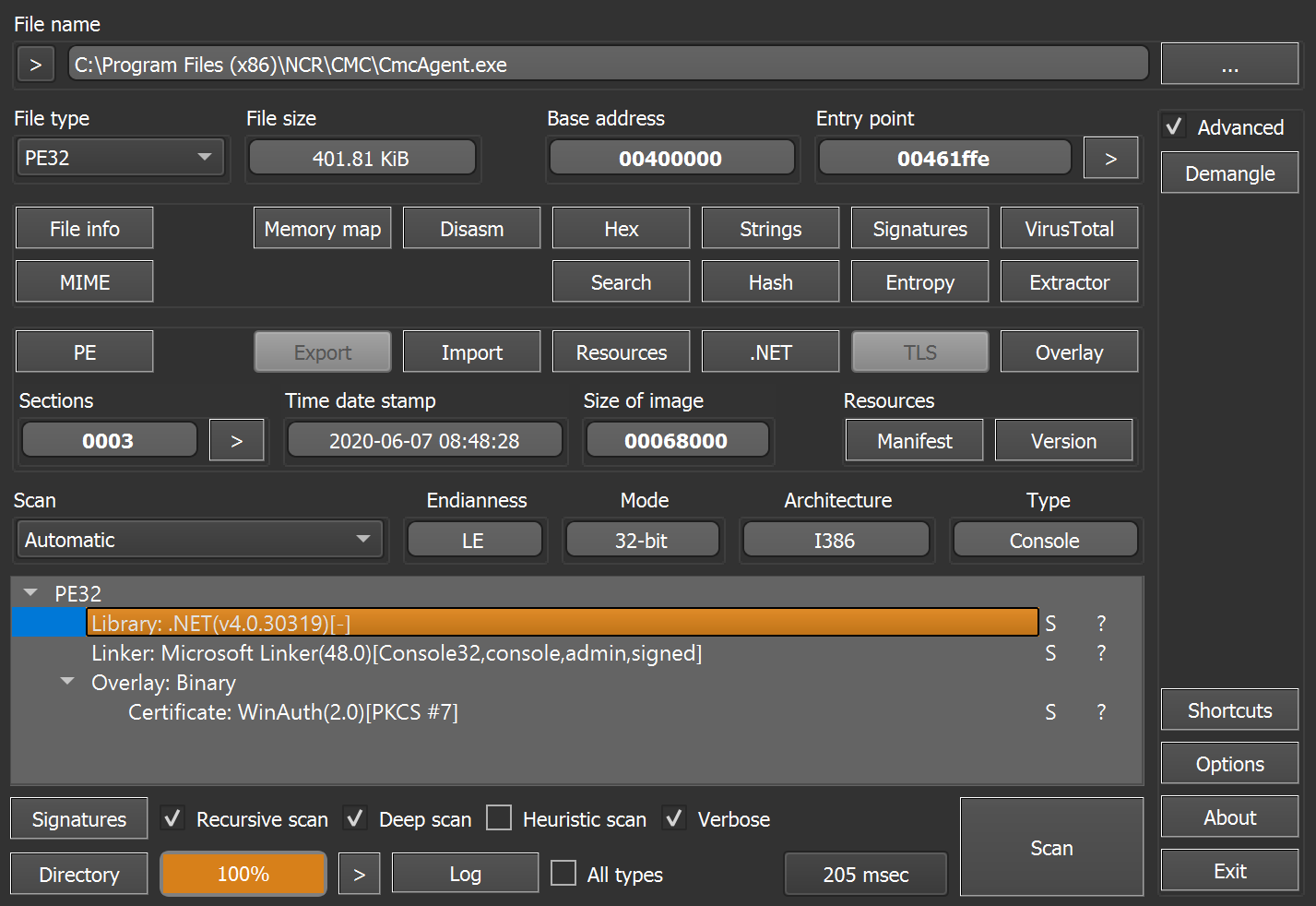1316x906 pixels.
Task: Open sections list via arrow beside 0003
Action: tap(236, 441)
